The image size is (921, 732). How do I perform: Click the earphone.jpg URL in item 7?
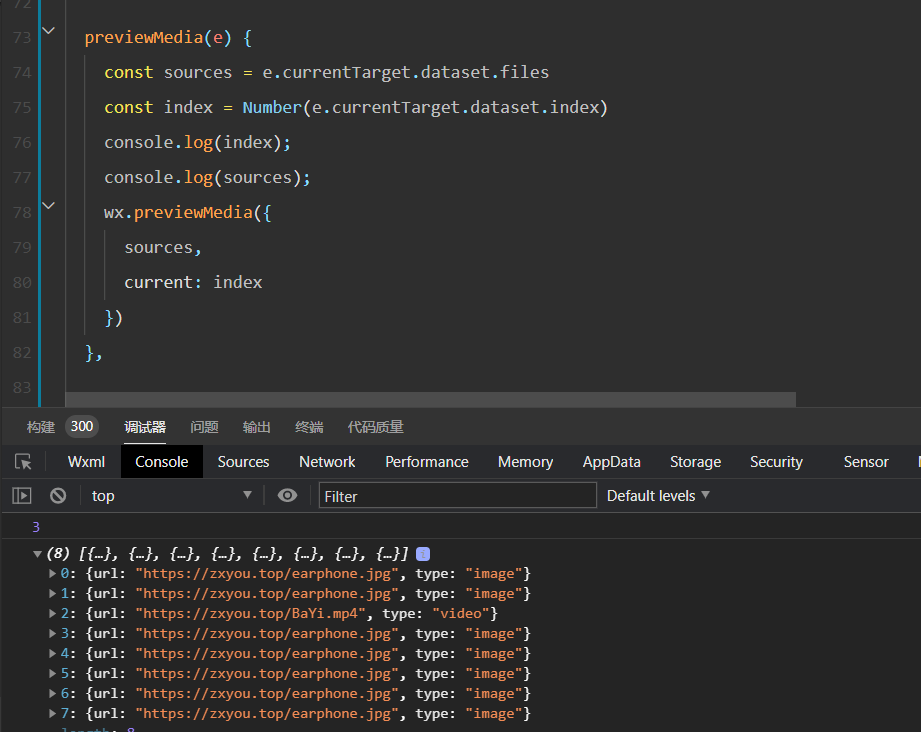[x=267, y=713]
